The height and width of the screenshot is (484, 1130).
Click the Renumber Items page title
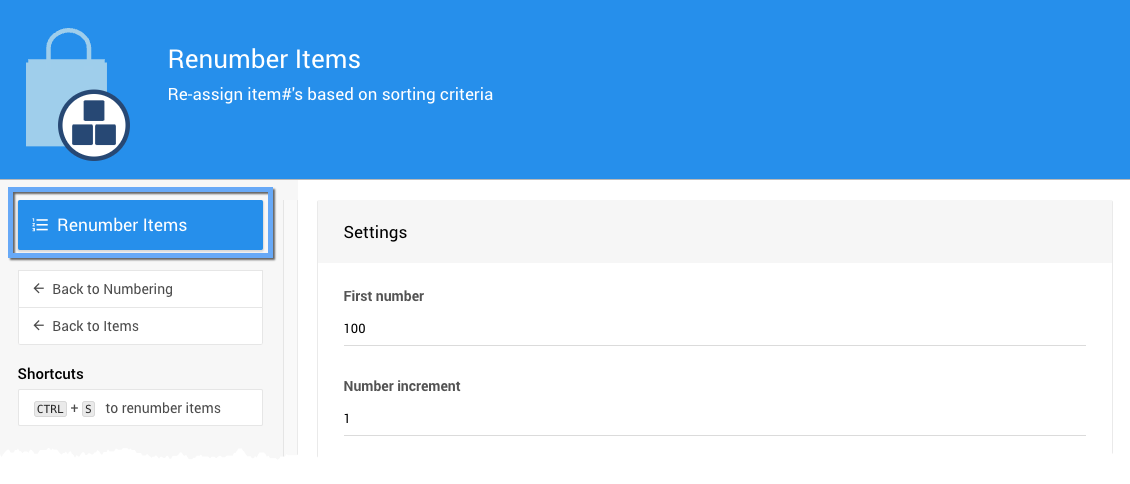click(x=264, y=59)
